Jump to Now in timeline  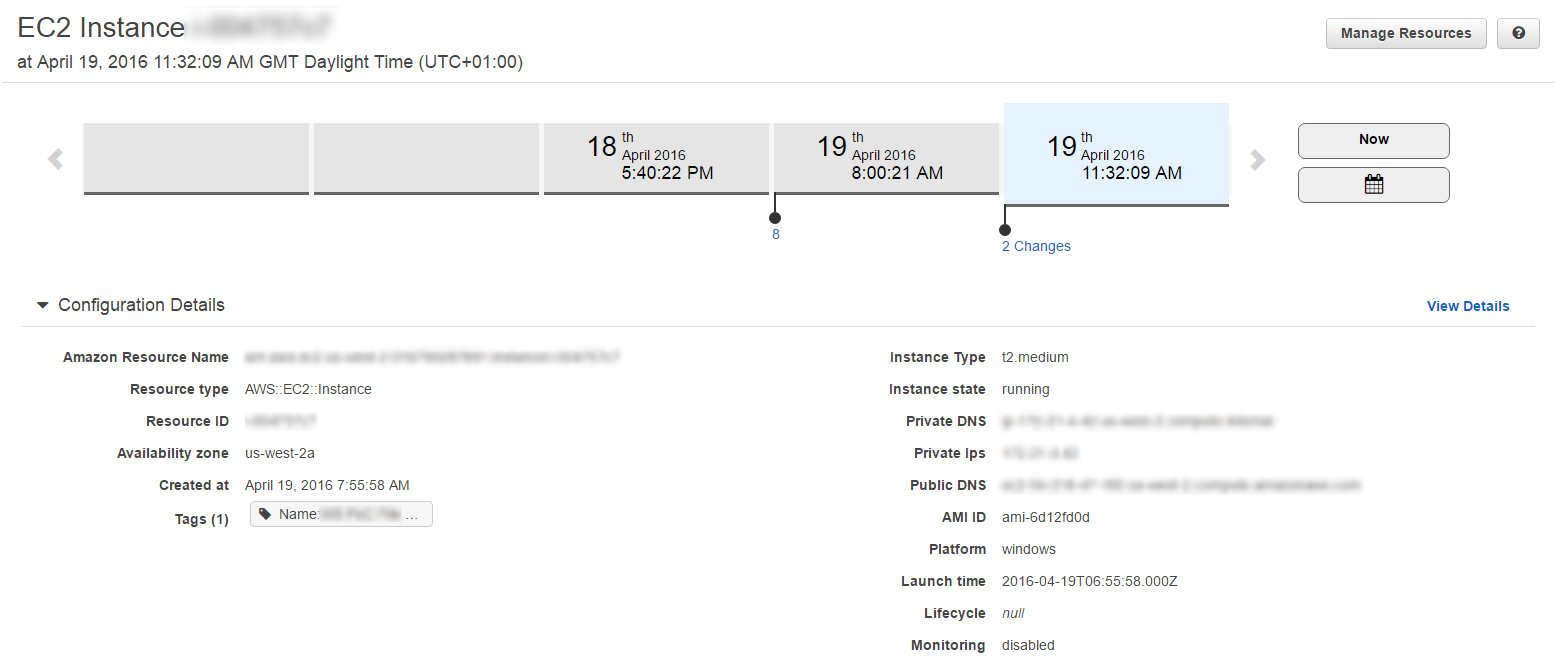click(1373, 140)
